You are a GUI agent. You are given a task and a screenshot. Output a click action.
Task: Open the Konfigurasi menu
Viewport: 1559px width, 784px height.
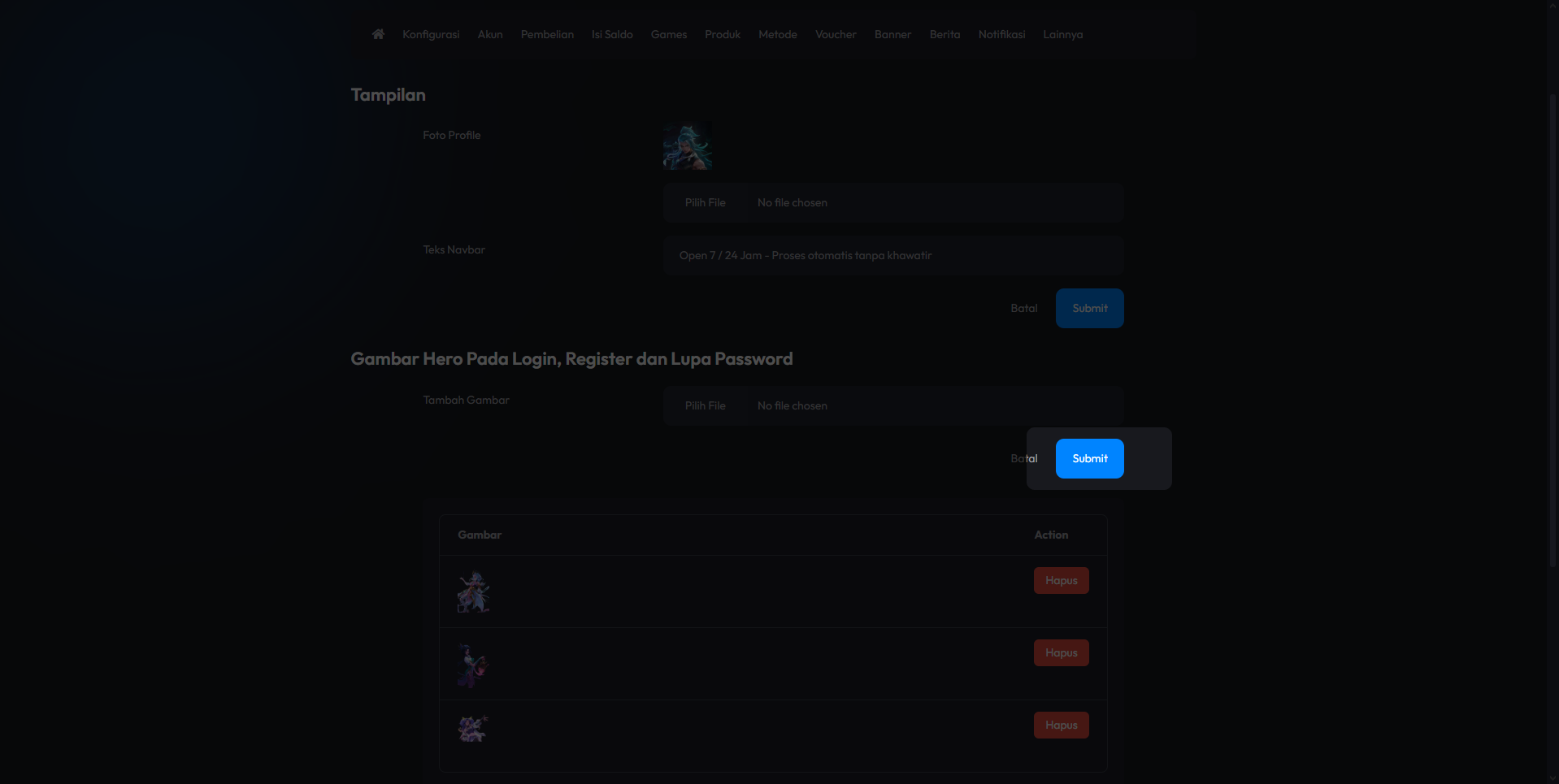click(x=431, y=34)
